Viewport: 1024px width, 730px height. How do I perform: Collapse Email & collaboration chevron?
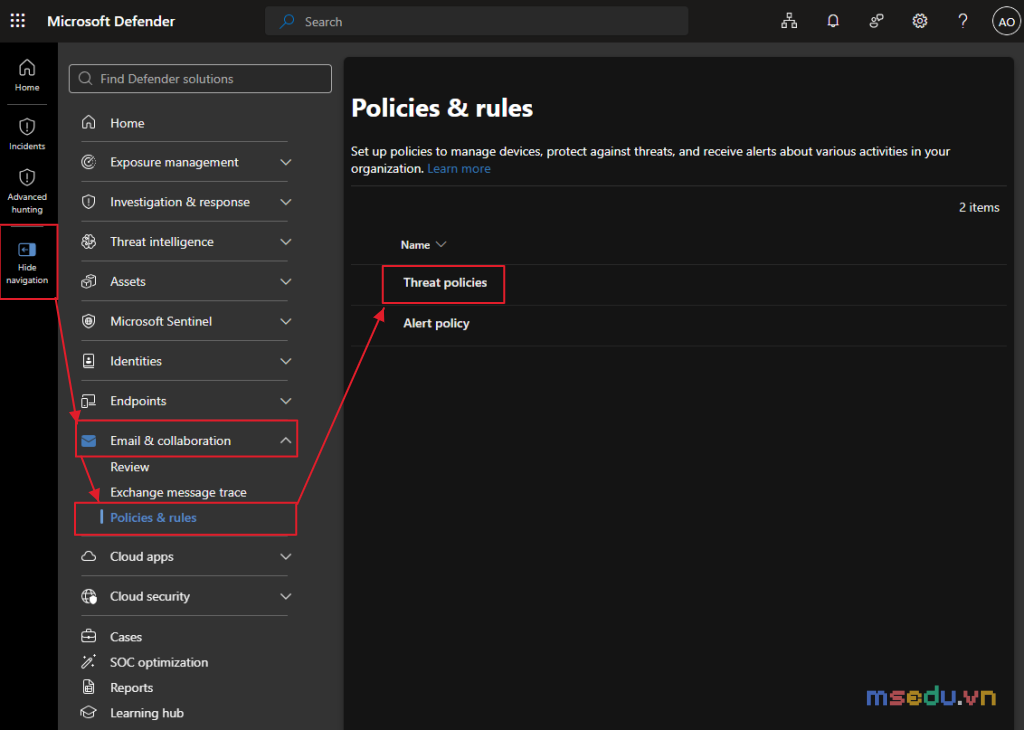pos(285,441)
